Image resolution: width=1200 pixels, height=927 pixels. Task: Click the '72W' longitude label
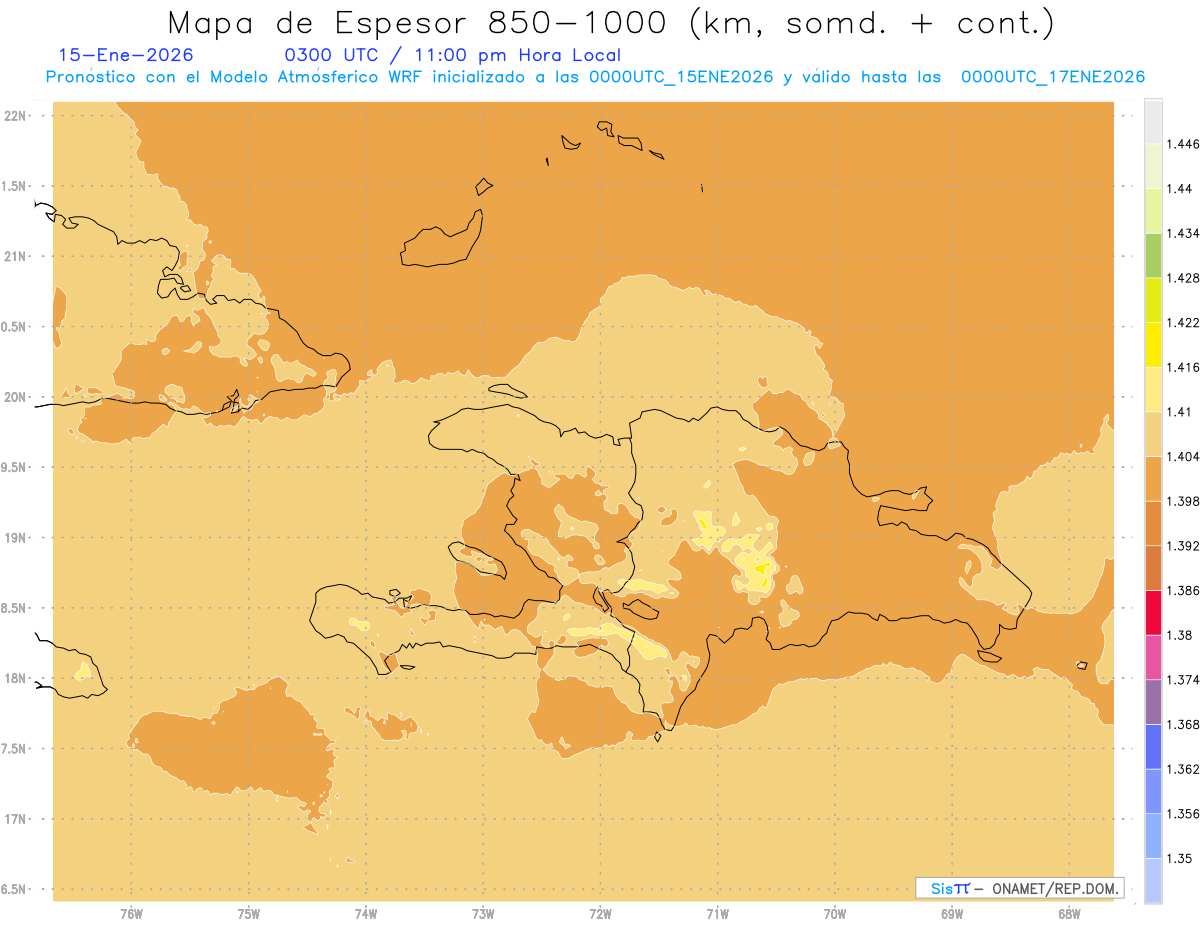[x=600, y=913]
